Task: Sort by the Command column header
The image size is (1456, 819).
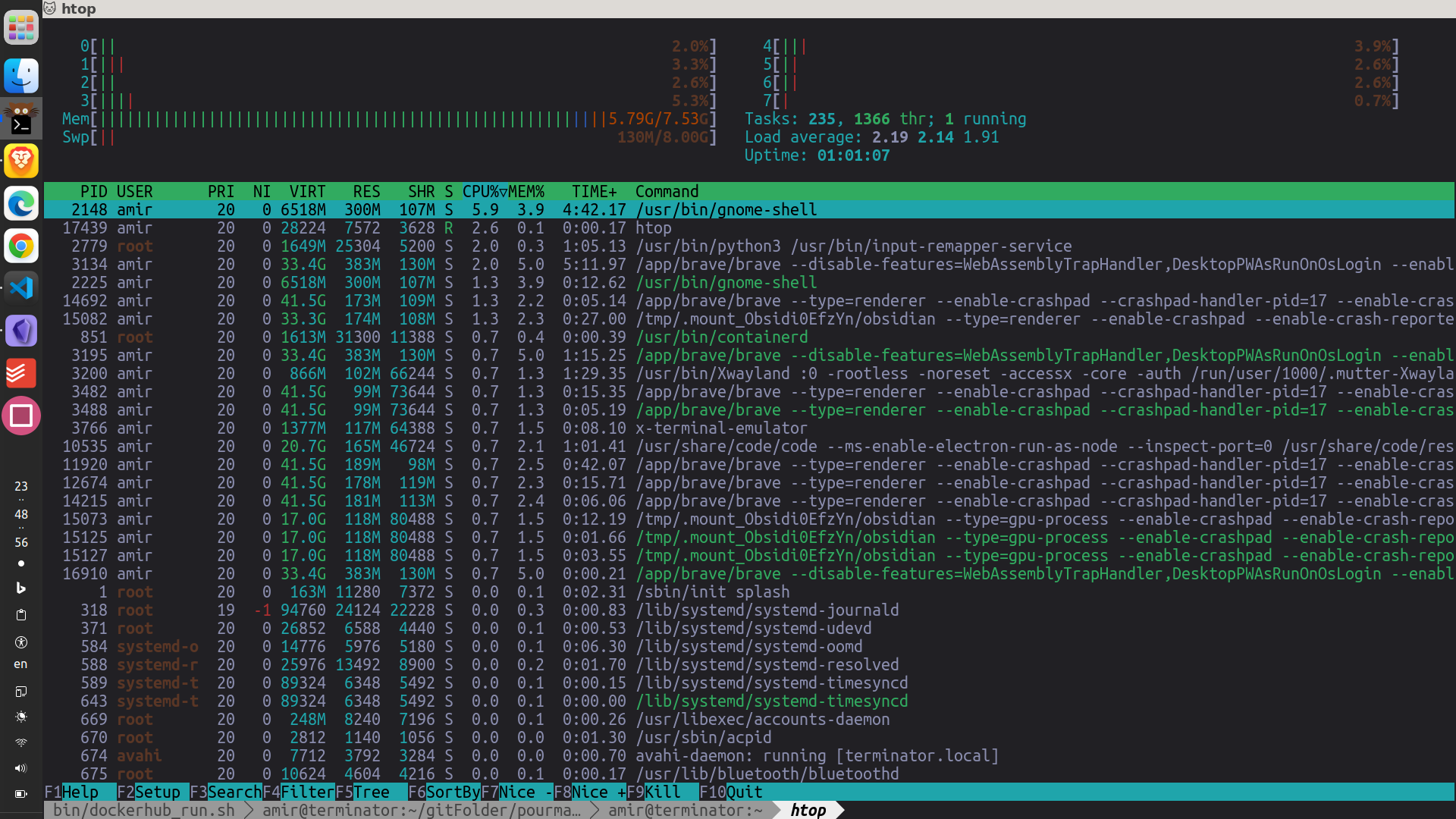Action: (667, 192)
